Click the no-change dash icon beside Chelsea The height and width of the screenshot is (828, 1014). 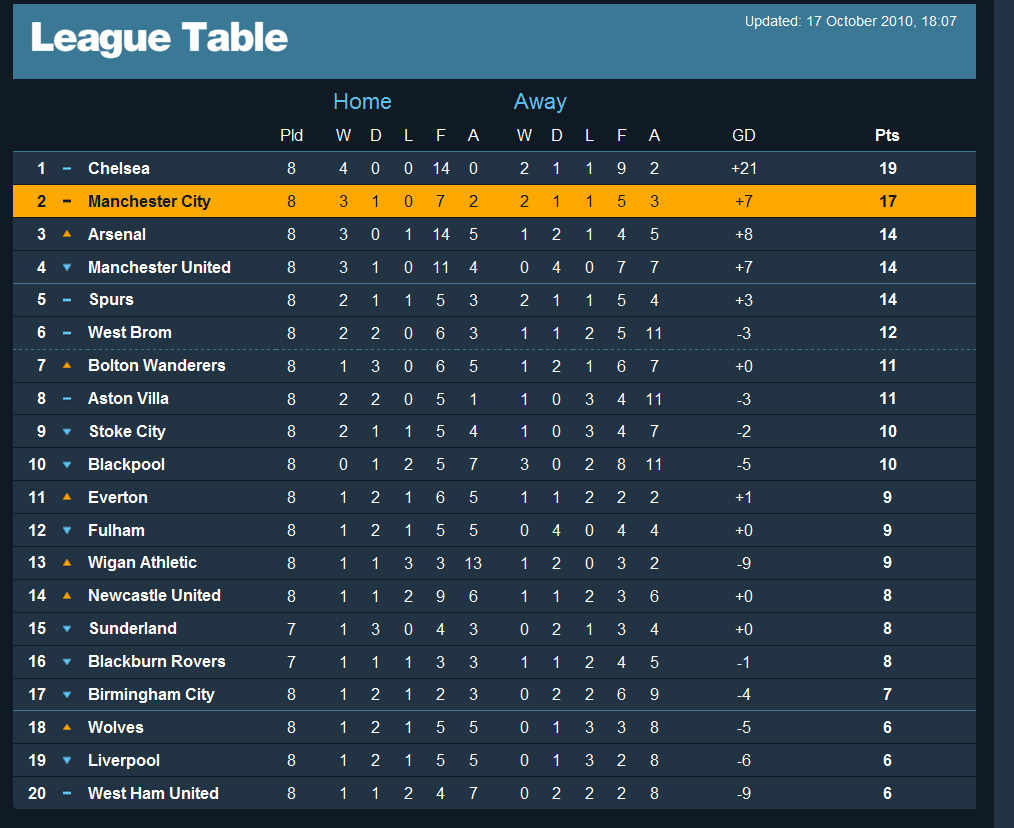[67, 169]
